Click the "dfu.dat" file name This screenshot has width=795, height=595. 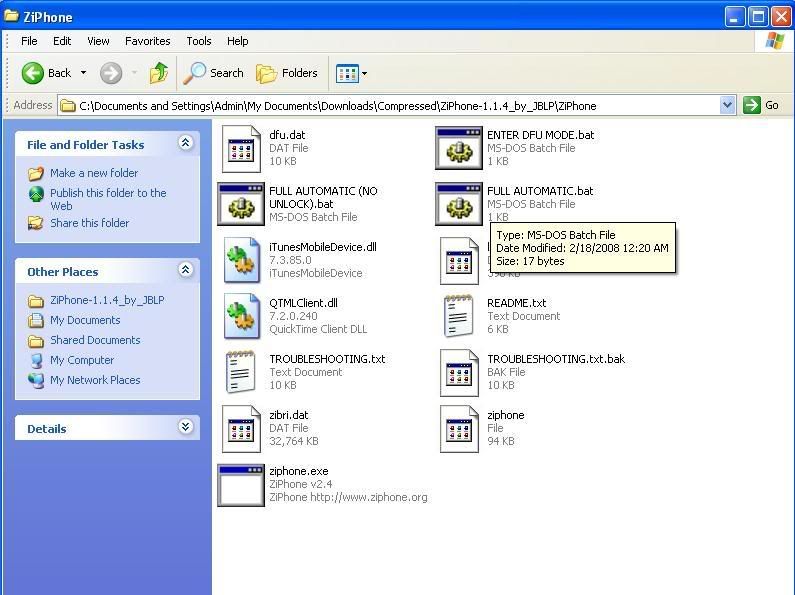pyautogui.click(x=287, y=135)
